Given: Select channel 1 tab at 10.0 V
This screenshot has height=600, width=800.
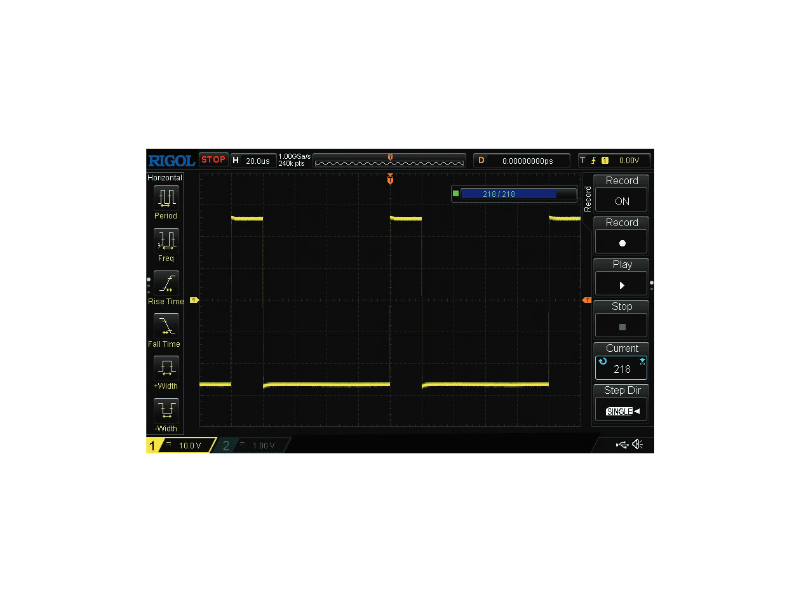Looking at the screenshot, I should [180, 445].
